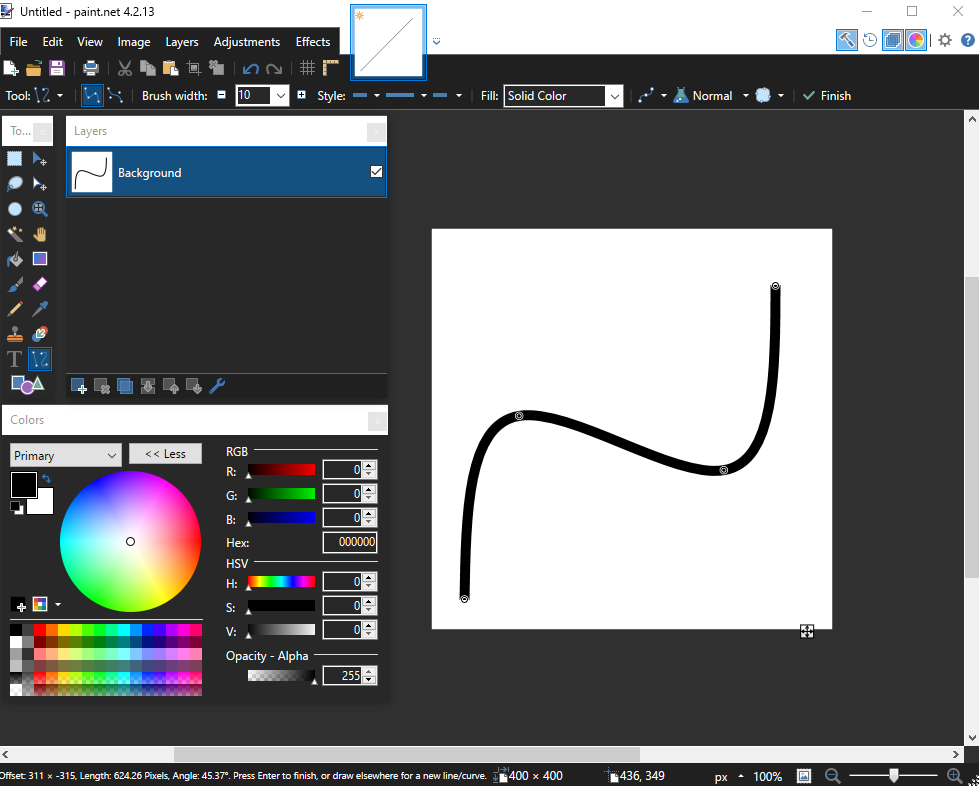Expand the blend mode Normal dropdown

[745, 96]
